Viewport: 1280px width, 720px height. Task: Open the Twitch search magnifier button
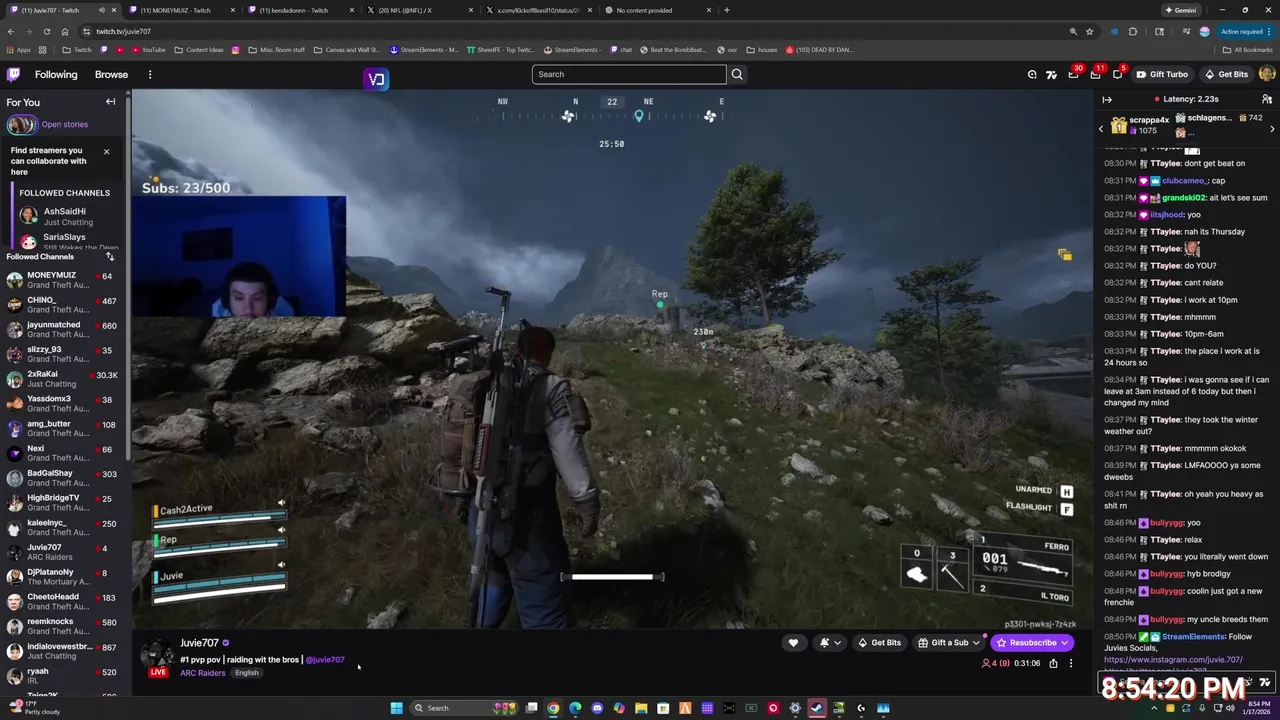[737, 74]
